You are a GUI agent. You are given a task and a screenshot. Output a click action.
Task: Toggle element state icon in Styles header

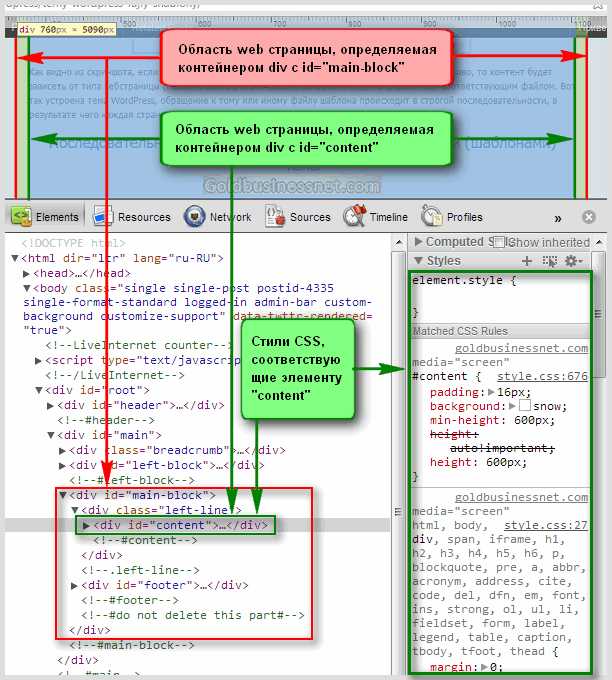549,261
